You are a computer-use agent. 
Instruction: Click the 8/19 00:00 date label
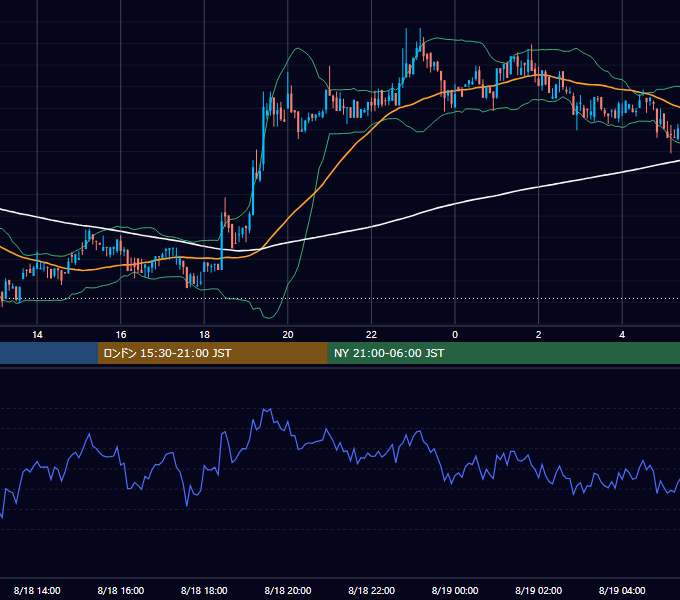(455, 590)
